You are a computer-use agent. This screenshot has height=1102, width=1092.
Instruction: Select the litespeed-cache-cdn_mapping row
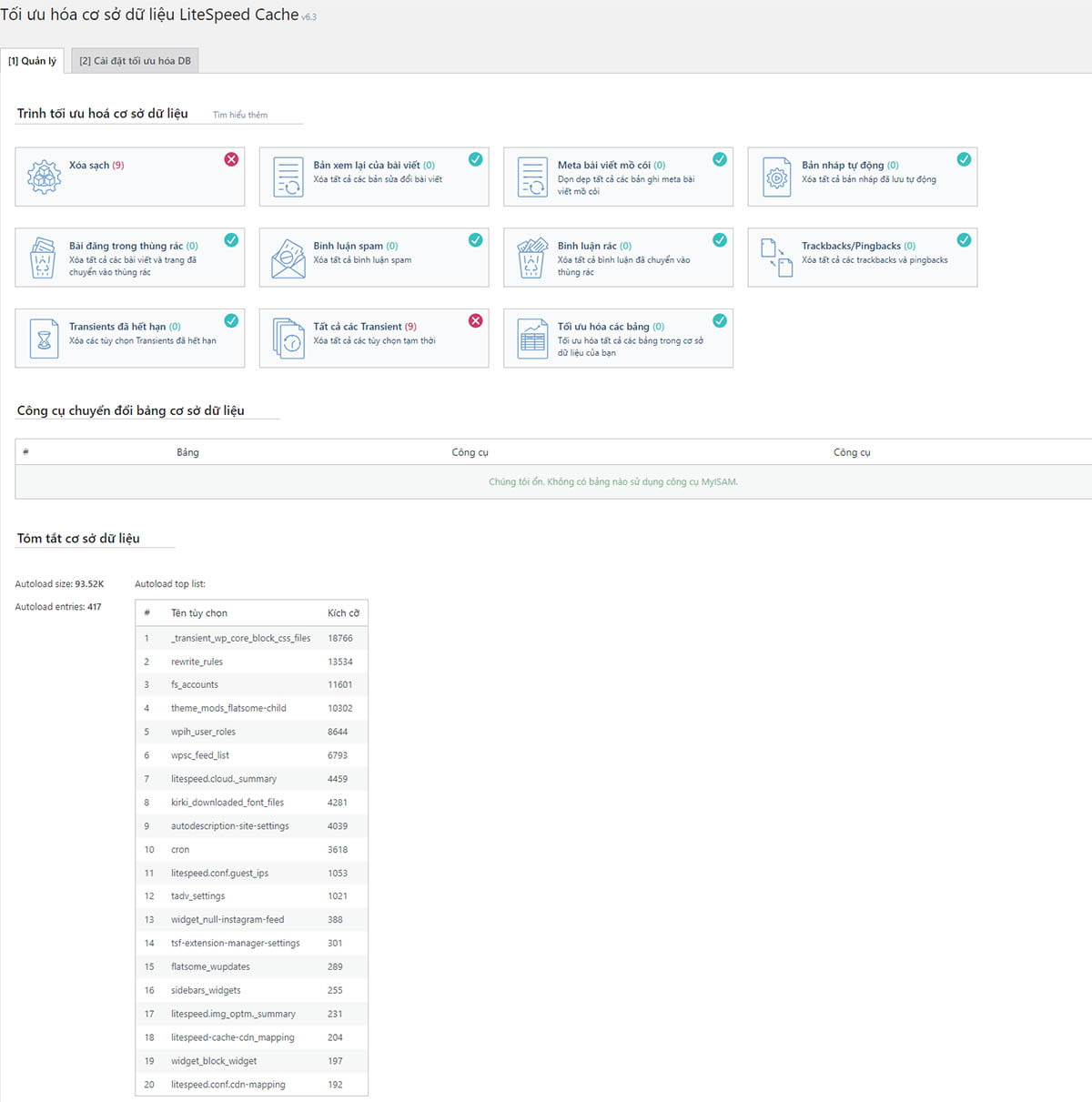[x=252, y=1037]
